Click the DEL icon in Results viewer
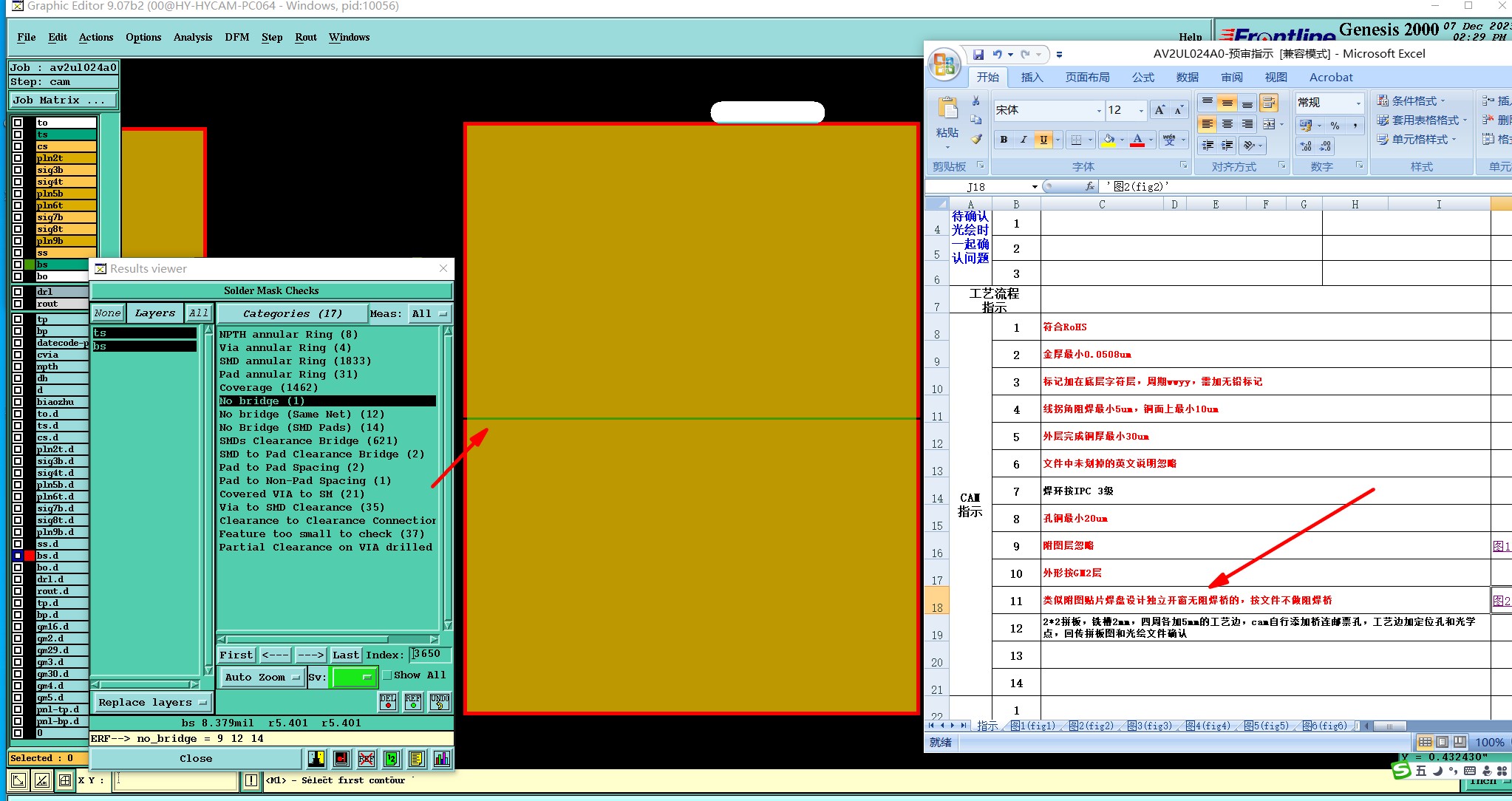The image size is (1512, 801). [388, 702]
